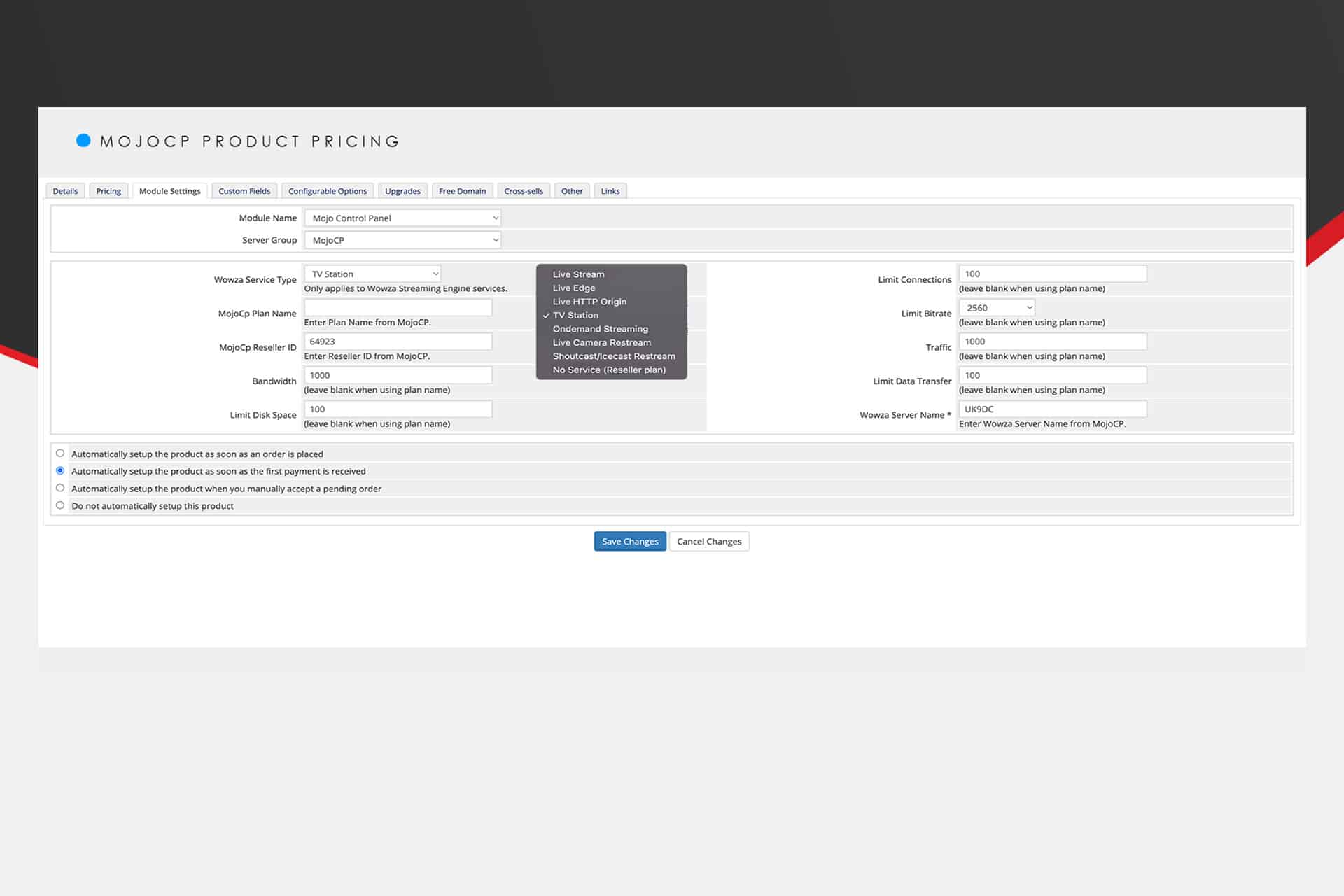Click 'Enter Wowza Server Name from MojoCP.' hint
The image size is (1344, 896).
tap(1042, 423)
